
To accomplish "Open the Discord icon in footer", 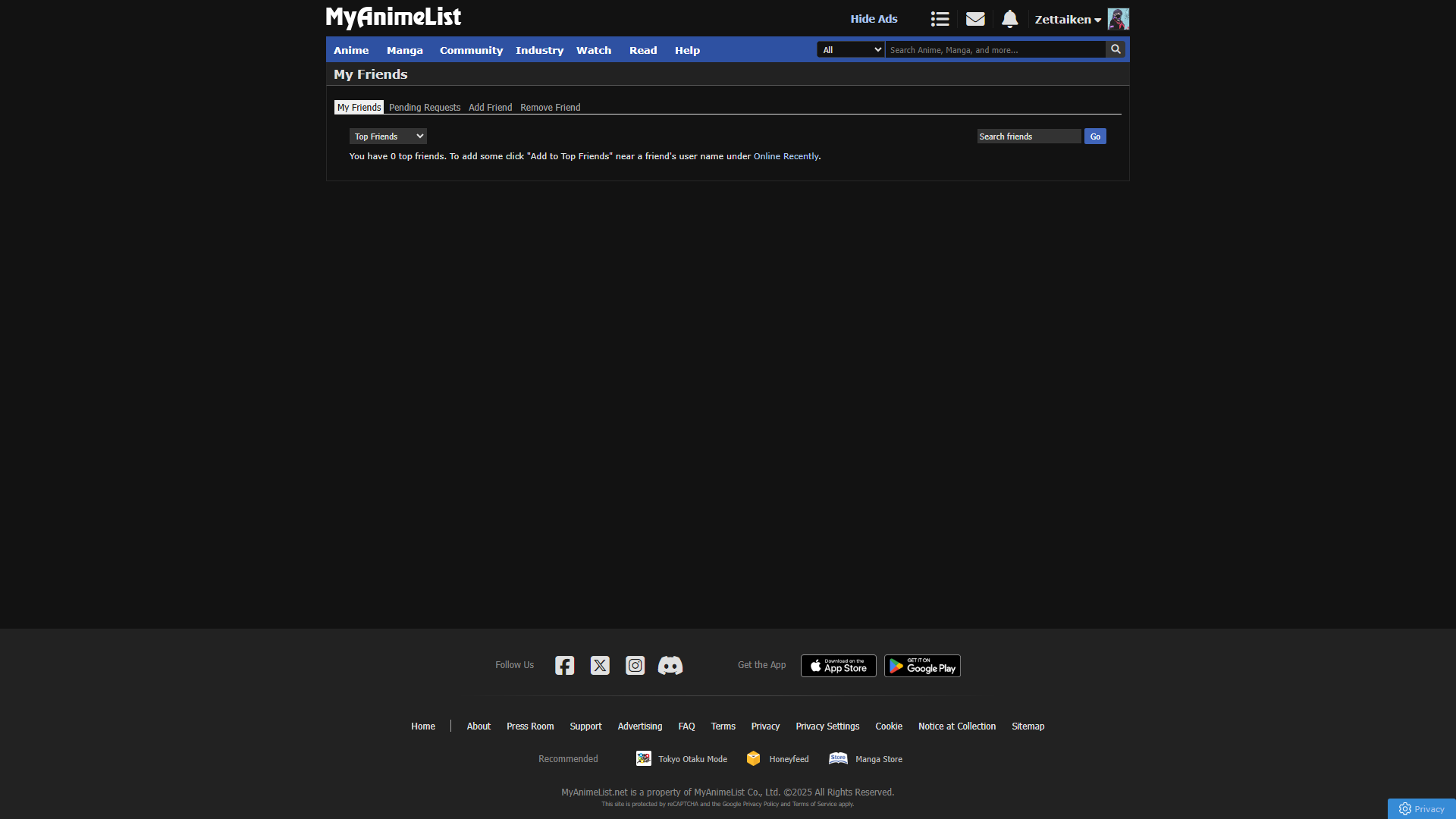I will 670,665.
